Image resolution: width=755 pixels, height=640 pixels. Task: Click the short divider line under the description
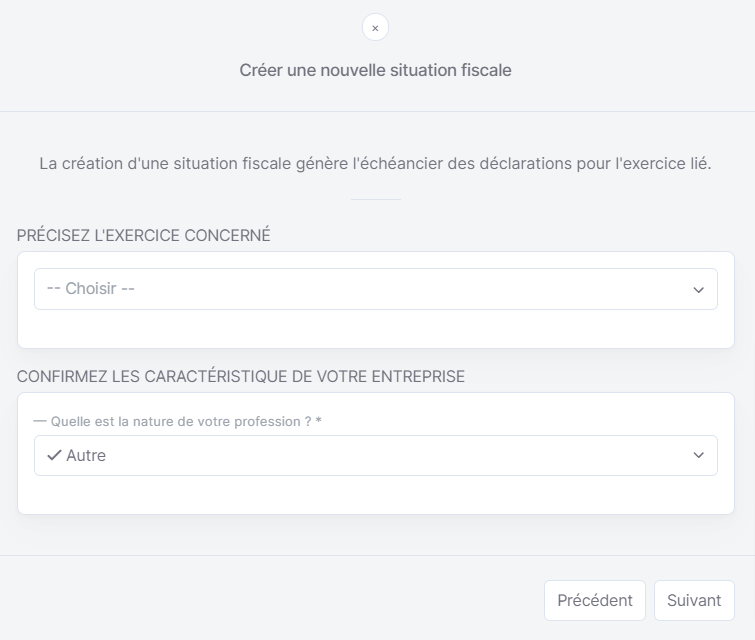(x=376, y=199)
